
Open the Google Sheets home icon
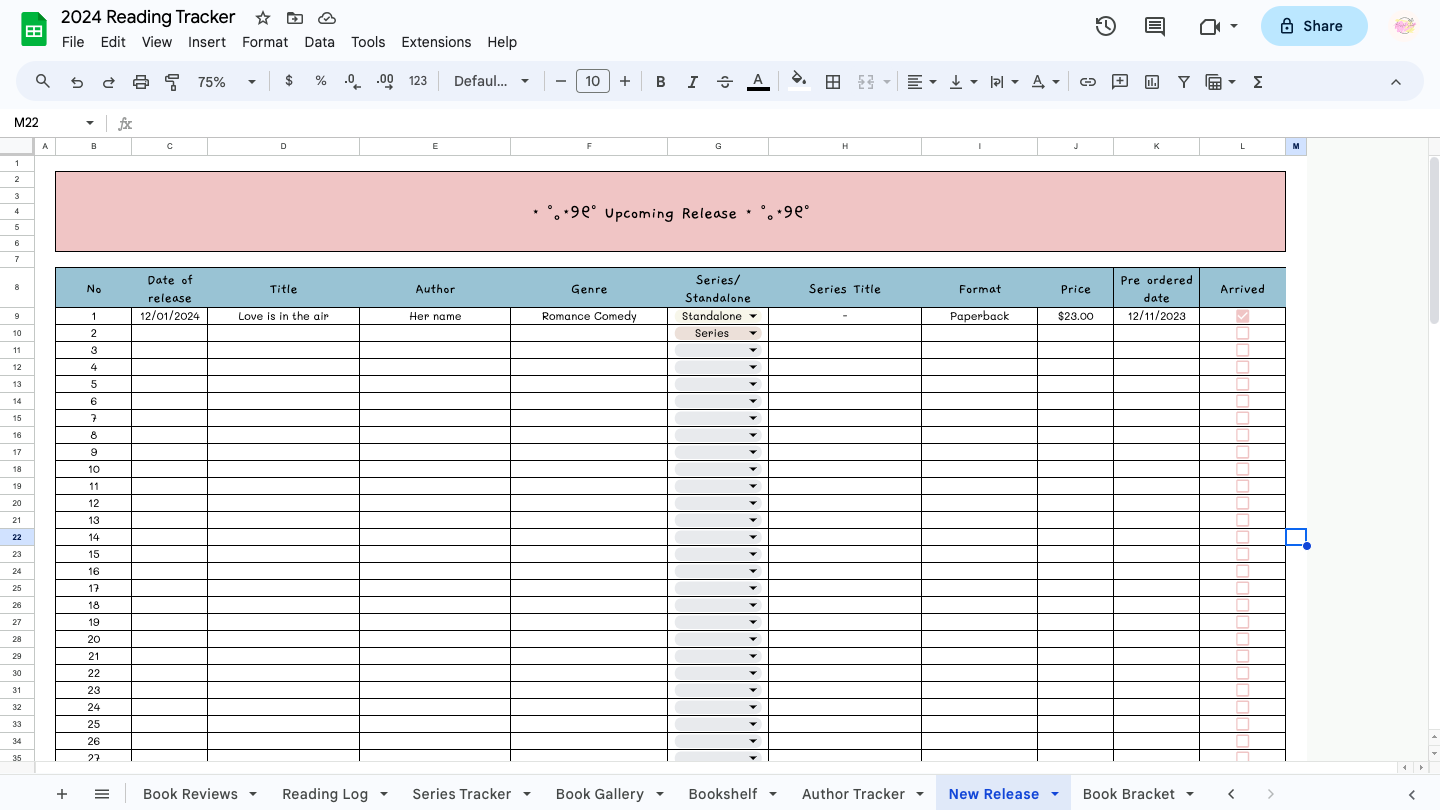coord(34,29)
